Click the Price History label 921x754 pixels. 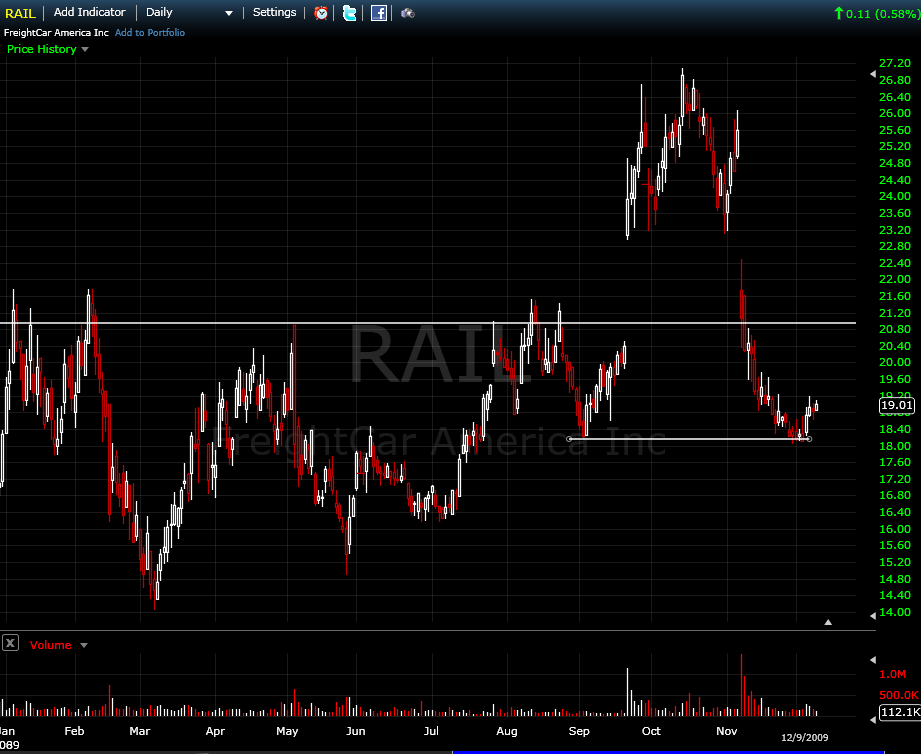[42, 49]
